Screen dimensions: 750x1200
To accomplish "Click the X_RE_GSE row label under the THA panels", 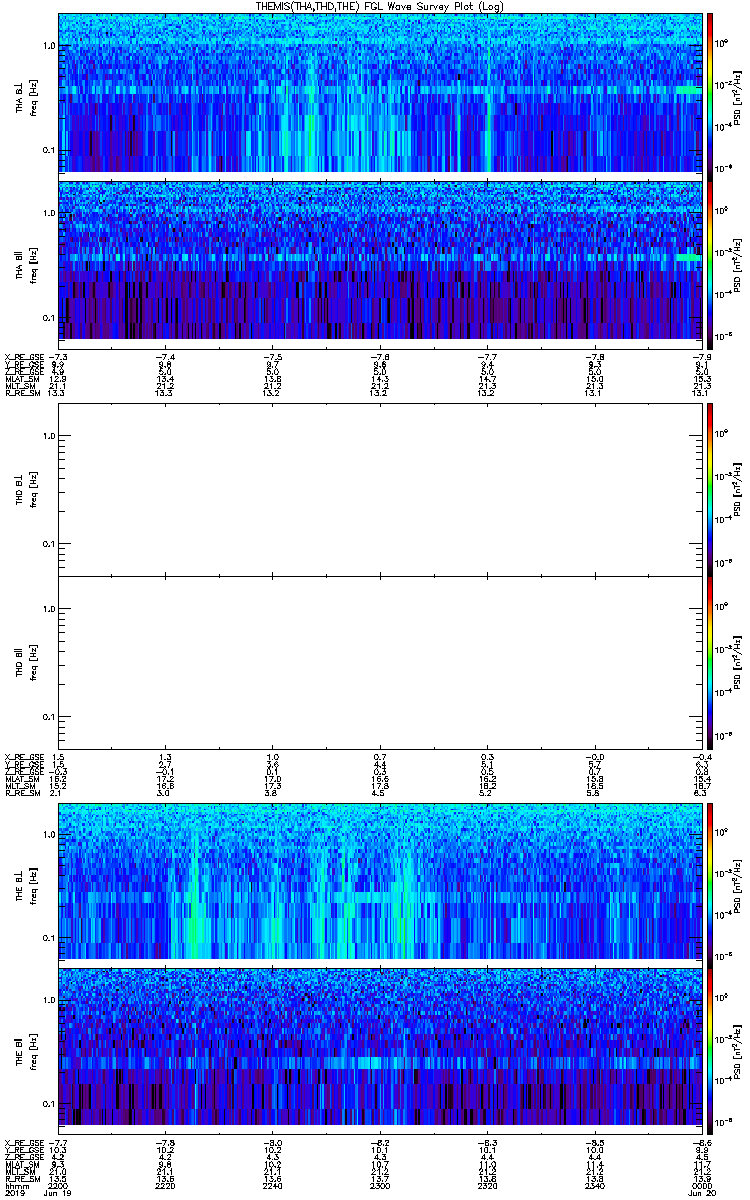I will pyautogui.click(x=22, y=357).
